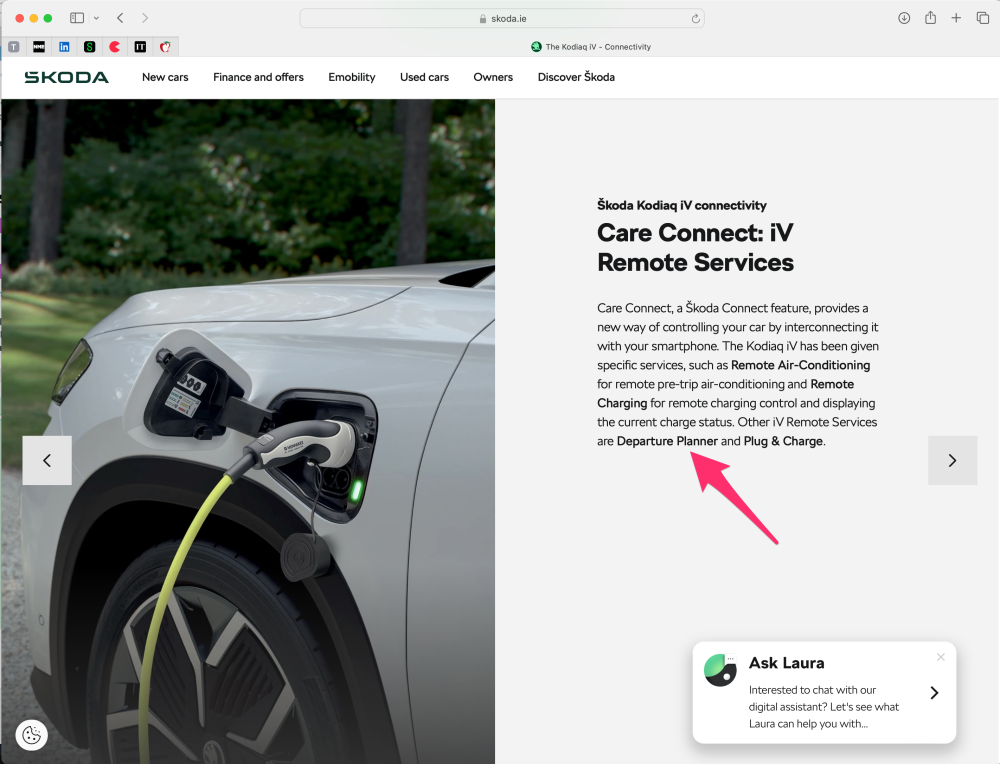Open the Share menu
This screenshot has width=1000, height=764.
[930, 18]
